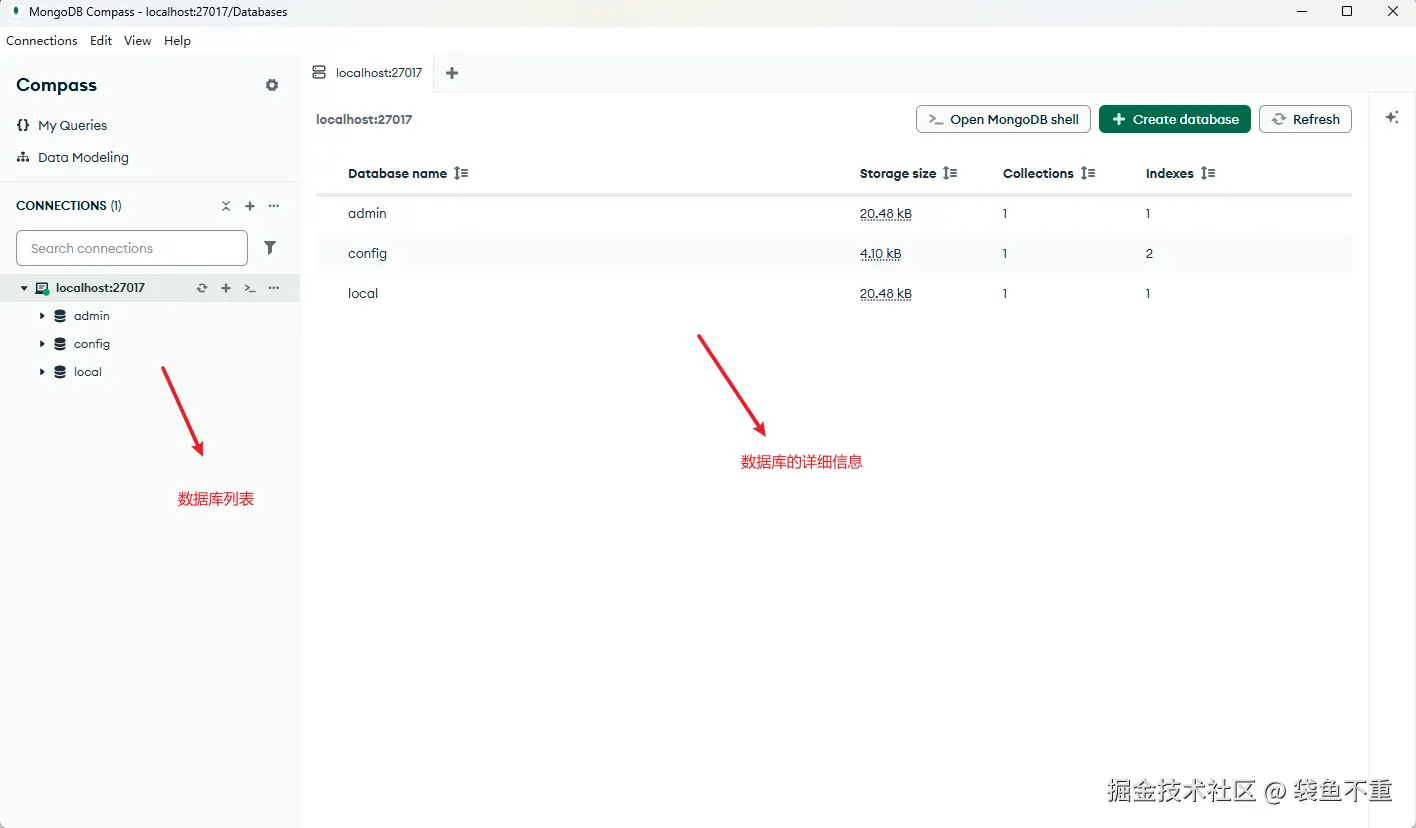Create database plus icon on localhost:27017 row
The width and height of the screenshot is (1416, 828).
pos(226,288)
